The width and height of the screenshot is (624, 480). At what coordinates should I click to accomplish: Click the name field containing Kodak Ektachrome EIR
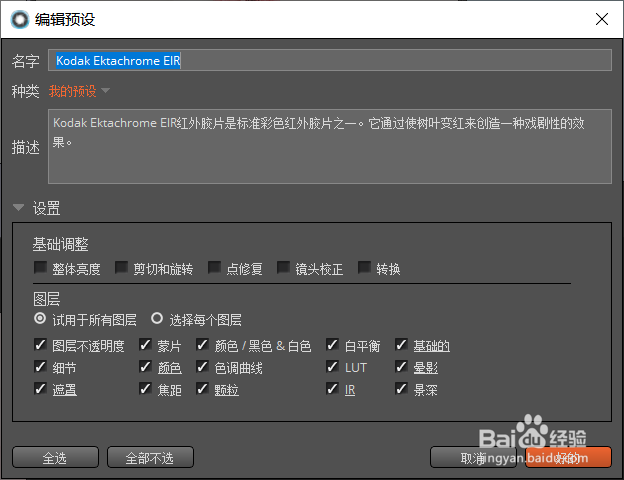tap(330, 60)
